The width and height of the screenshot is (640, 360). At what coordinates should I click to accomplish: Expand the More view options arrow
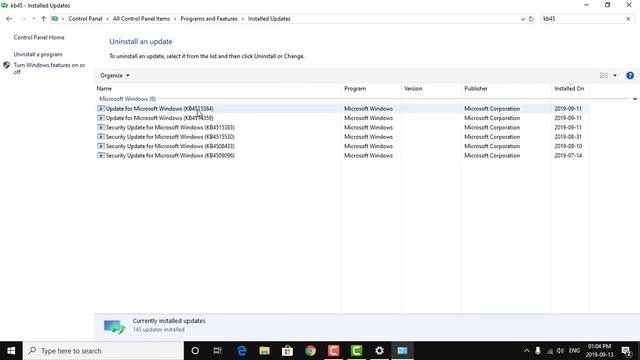click(x=615, y=76)
